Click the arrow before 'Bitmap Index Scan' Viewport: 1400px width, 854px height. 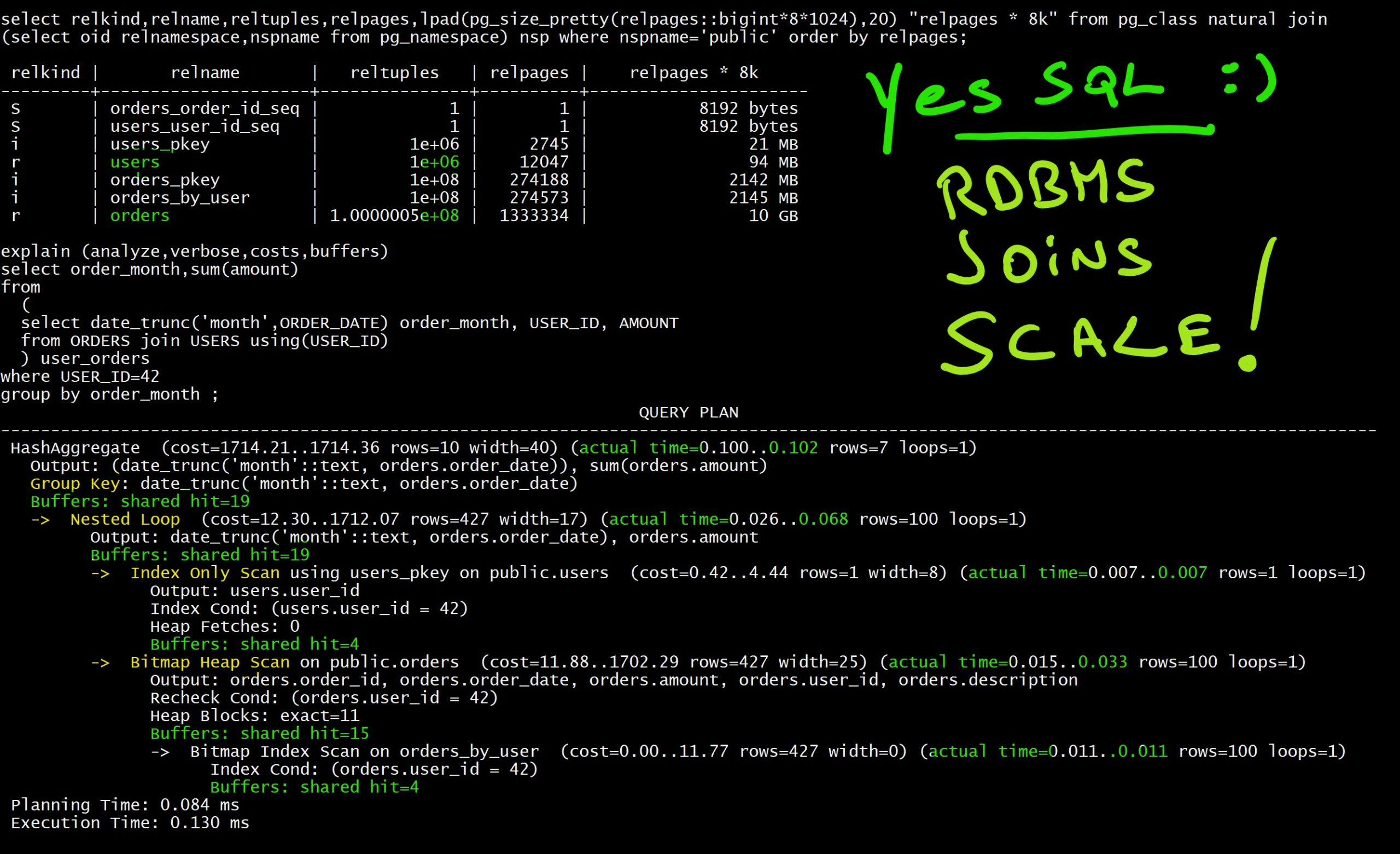pos(160,752)
